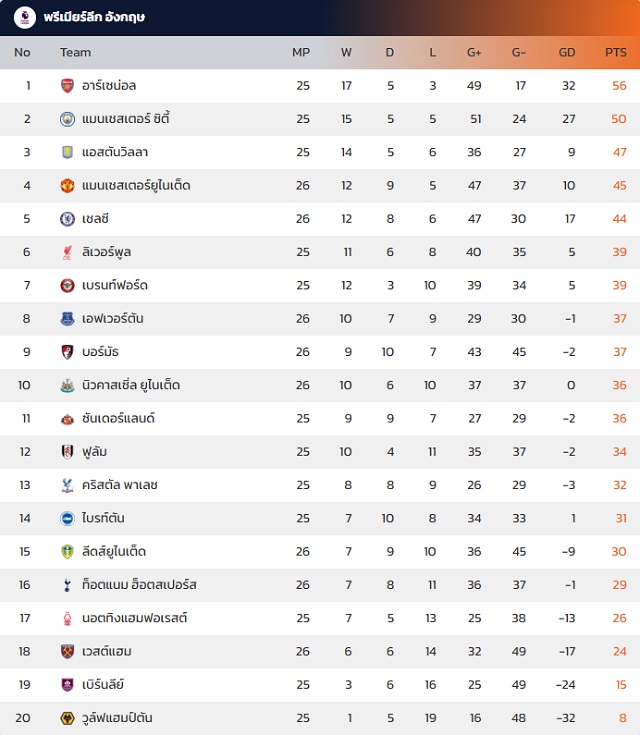Viewport: 640px width, 735px height.
Task: Click the MP column header
Action: click(301, 52)
